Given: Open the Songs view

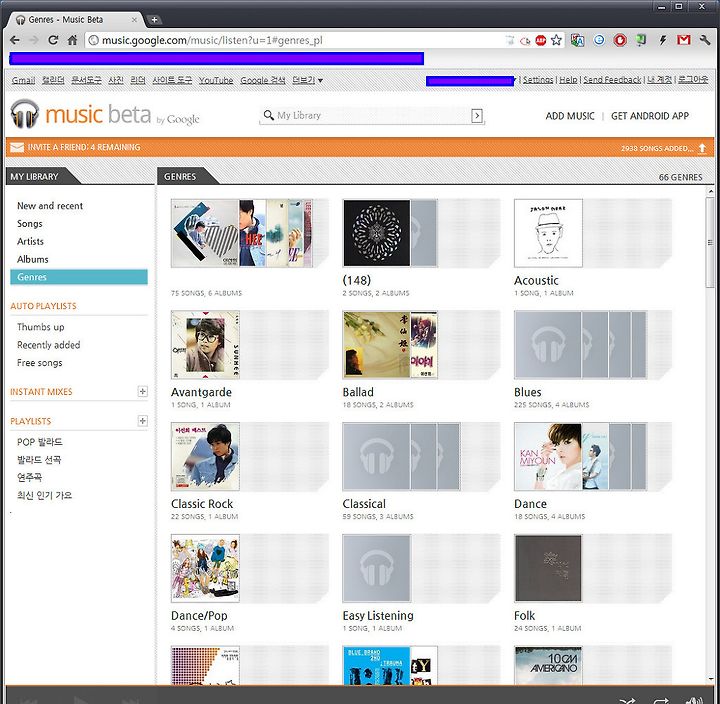Looking at the screenshot, I should point(29,224).
